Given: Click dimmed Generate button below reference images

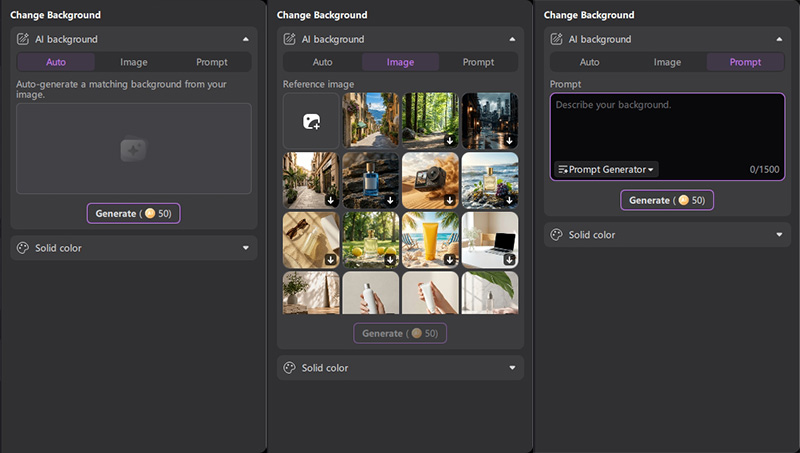Looking at the screenshot, I should tap(400, 333).
